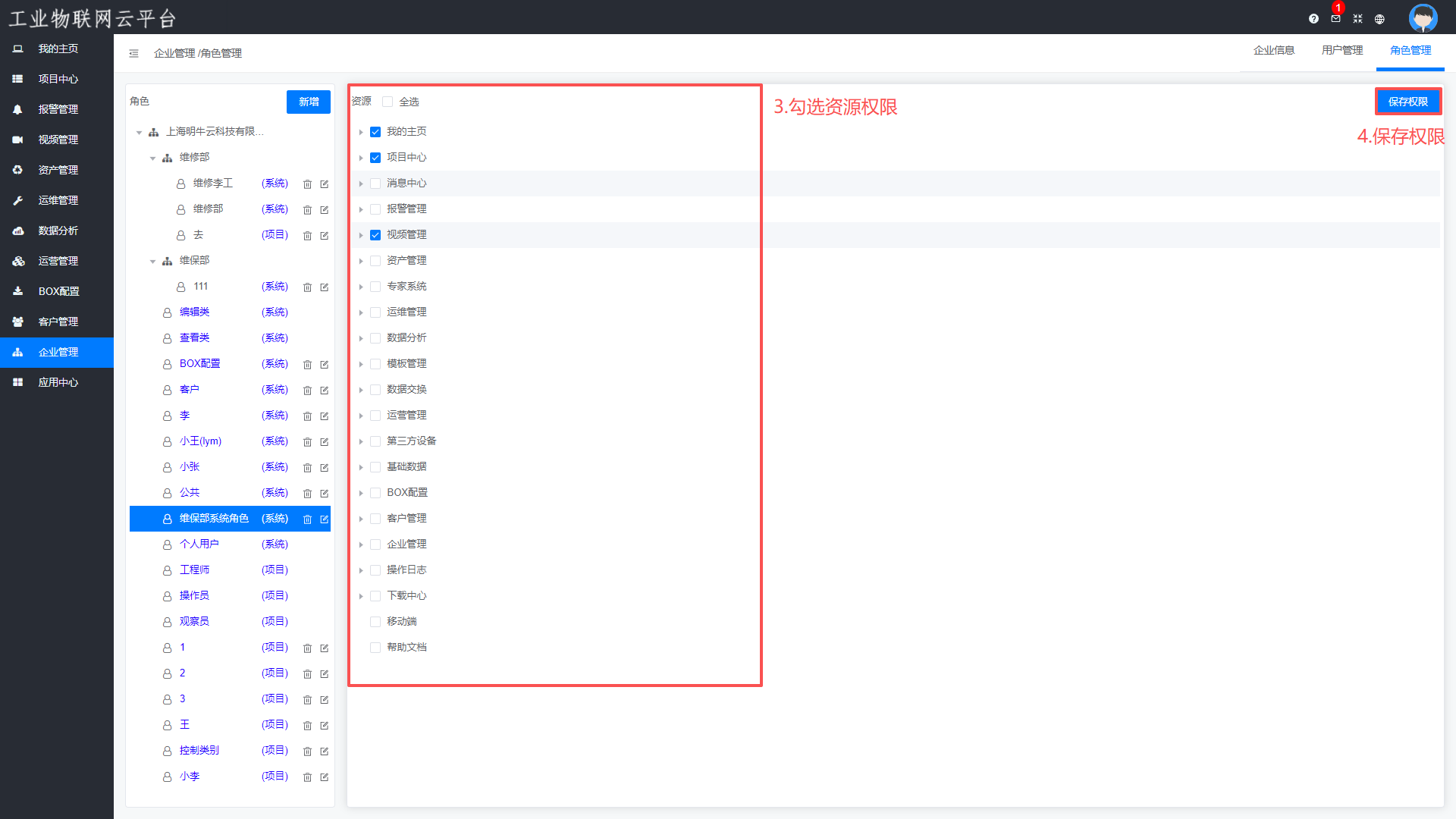Edit the 小王(lym) role with the pencil icon
1456x819 pixels.
[x=324, y=442]
